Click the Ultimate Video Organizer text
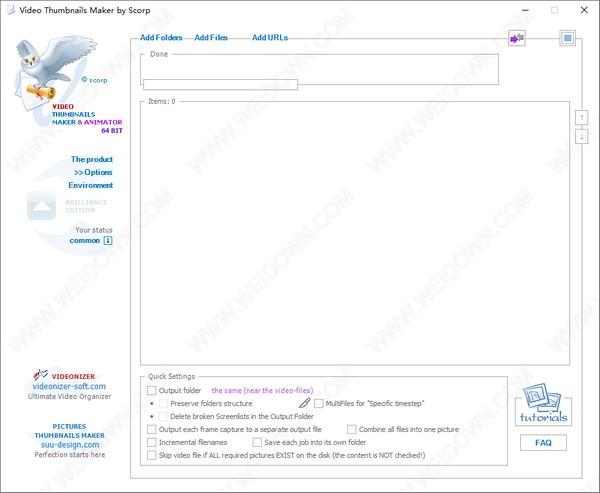The image size is (600, 493). coord(70,397)
